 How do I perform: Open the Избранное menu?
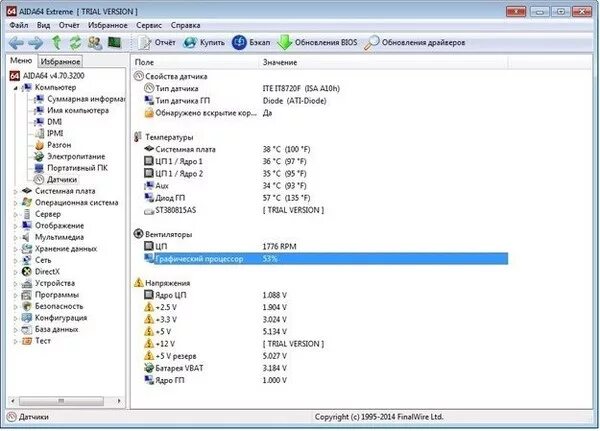click(108, 25)
